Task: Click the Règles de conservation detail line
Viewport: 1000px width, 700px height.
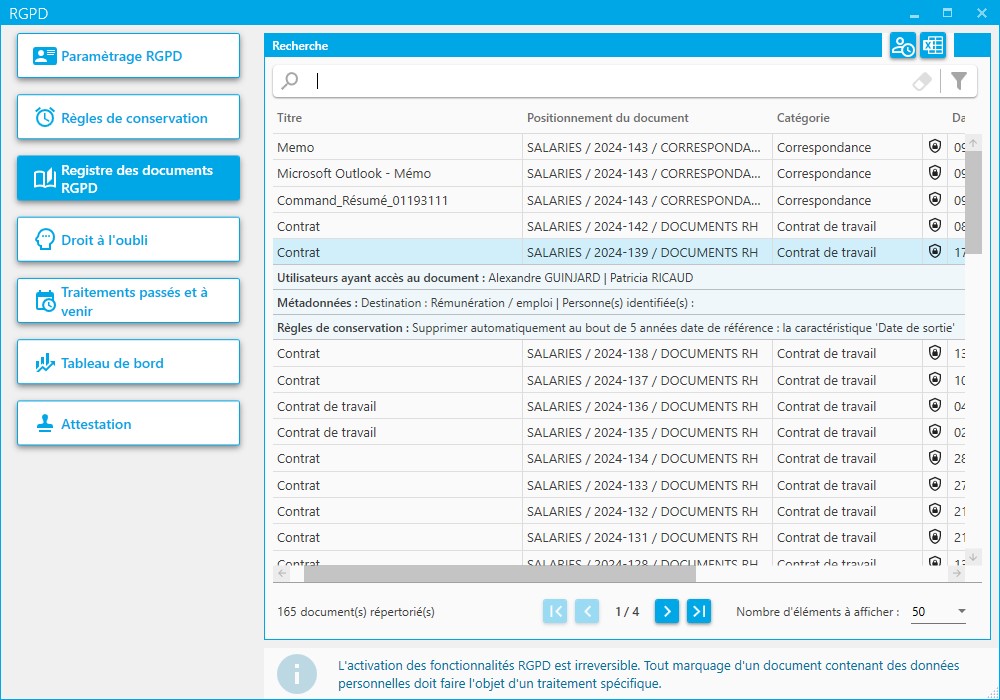Action: (x=619, y=328)
